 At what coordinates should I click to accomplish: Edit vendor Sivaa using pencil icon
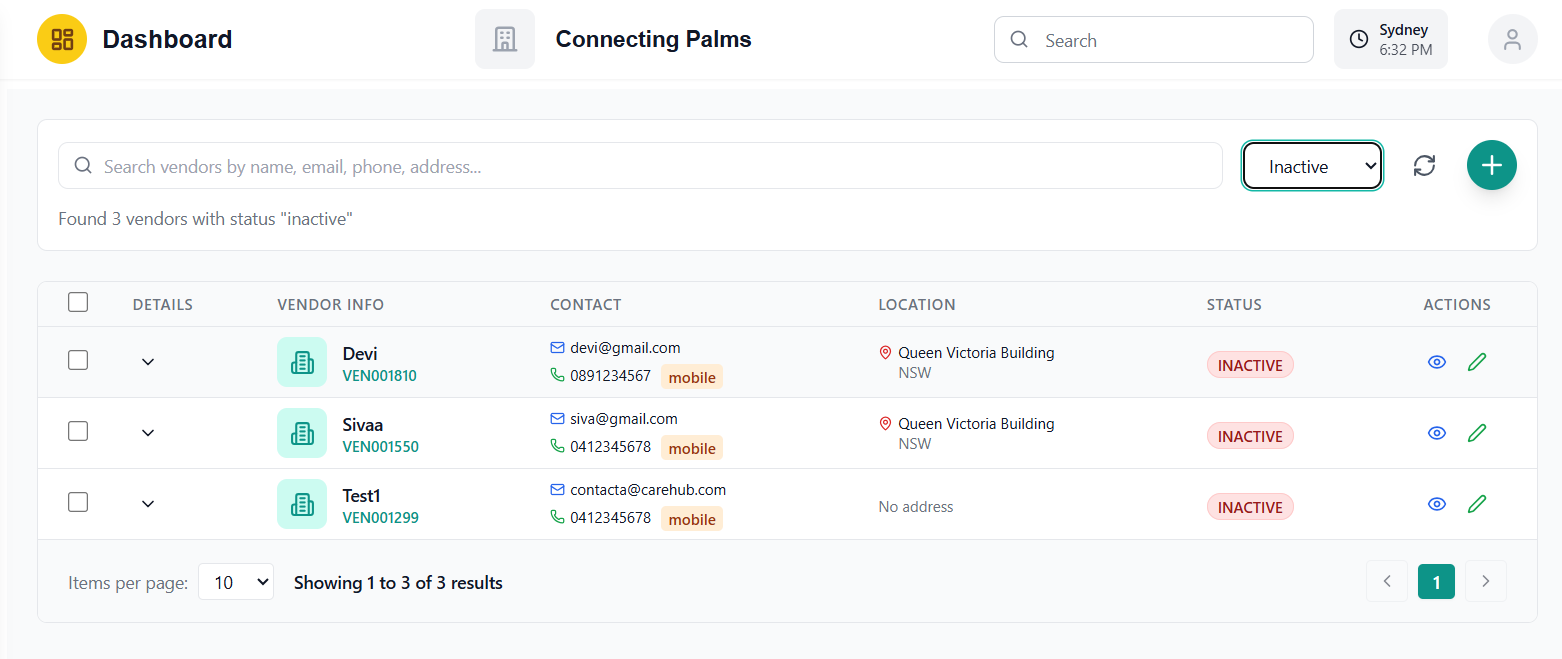point(1477,433)
